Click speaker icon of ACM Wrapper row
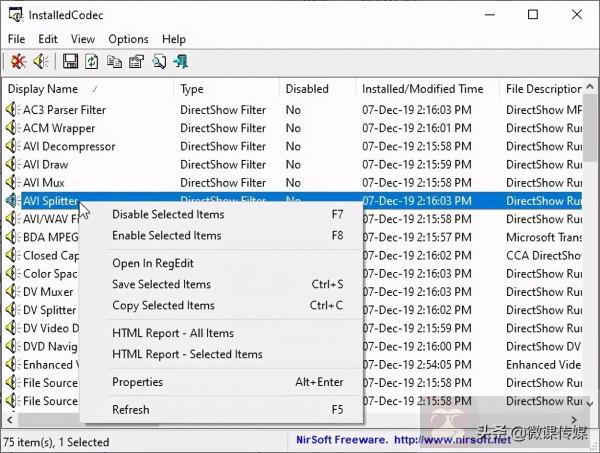The image size is (600, 453). click(13, 128)
